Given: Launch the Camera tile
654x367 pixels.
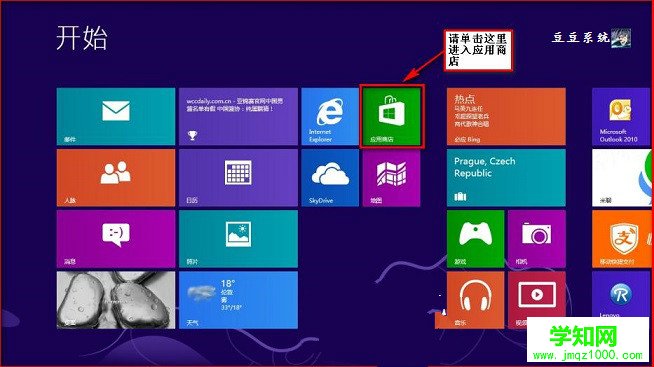Looking at the screenshot, I should coord(537,239).
